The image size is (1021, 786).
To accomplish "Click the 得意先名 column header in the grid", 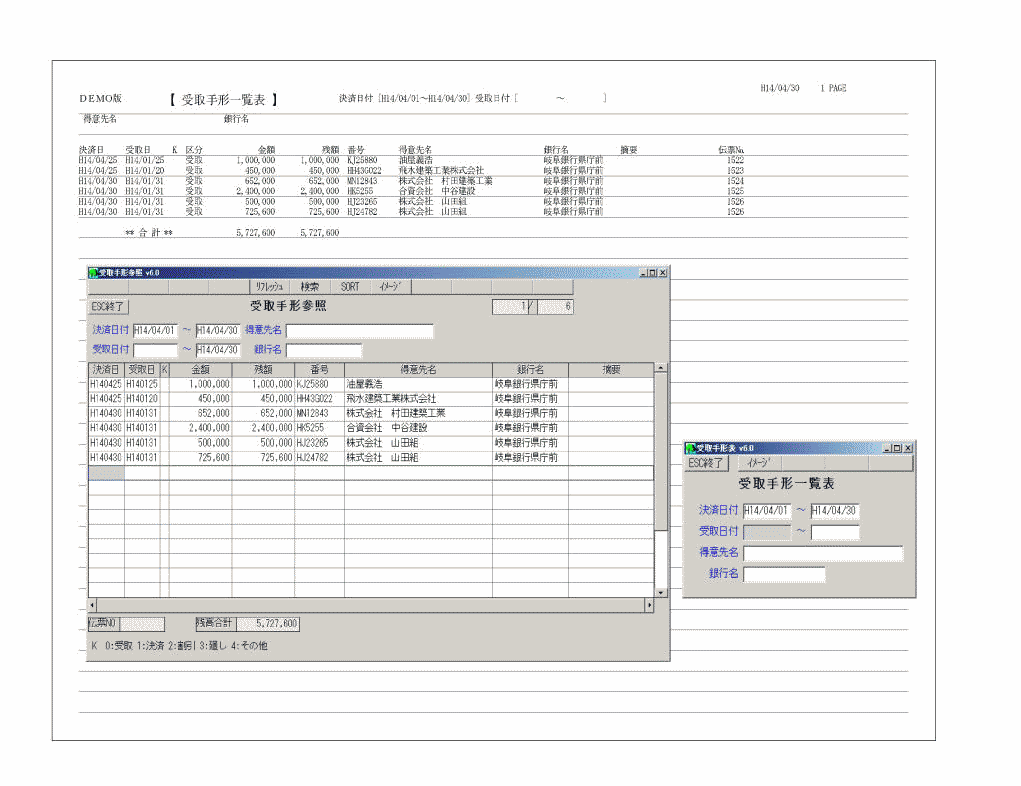I will 418,370.
